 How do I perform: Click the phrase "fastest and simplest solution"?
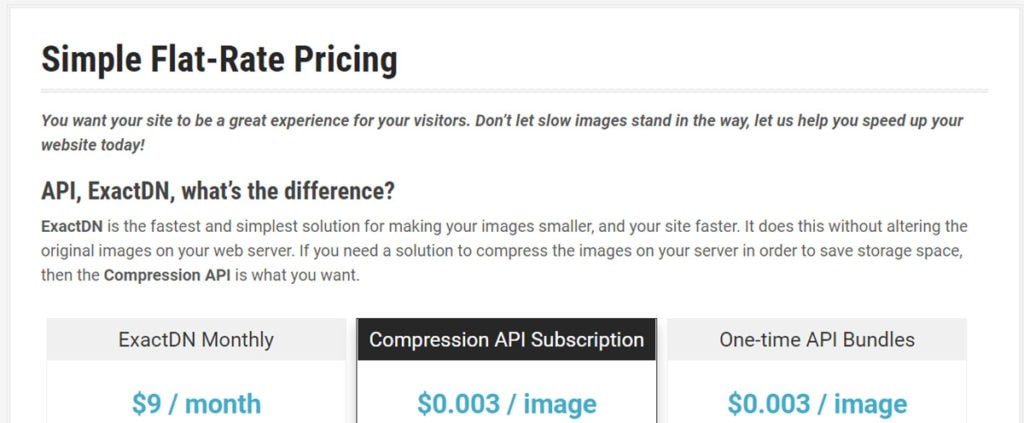coord(224,226)
